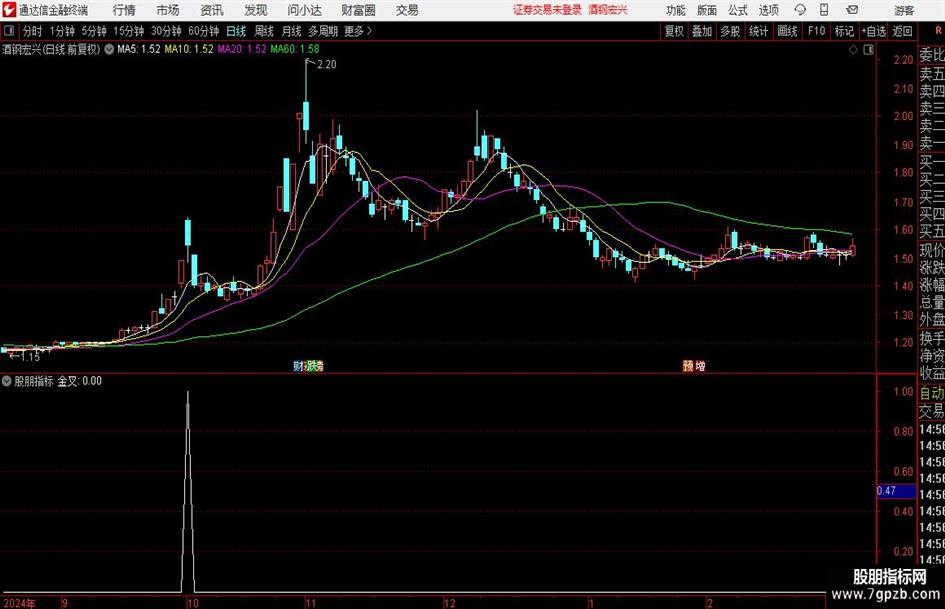The width and height of the screenshot is (945, 609).
Task: Click the MA5: 1.52 label
Action: pyautogui.click(x=139, y=49)
